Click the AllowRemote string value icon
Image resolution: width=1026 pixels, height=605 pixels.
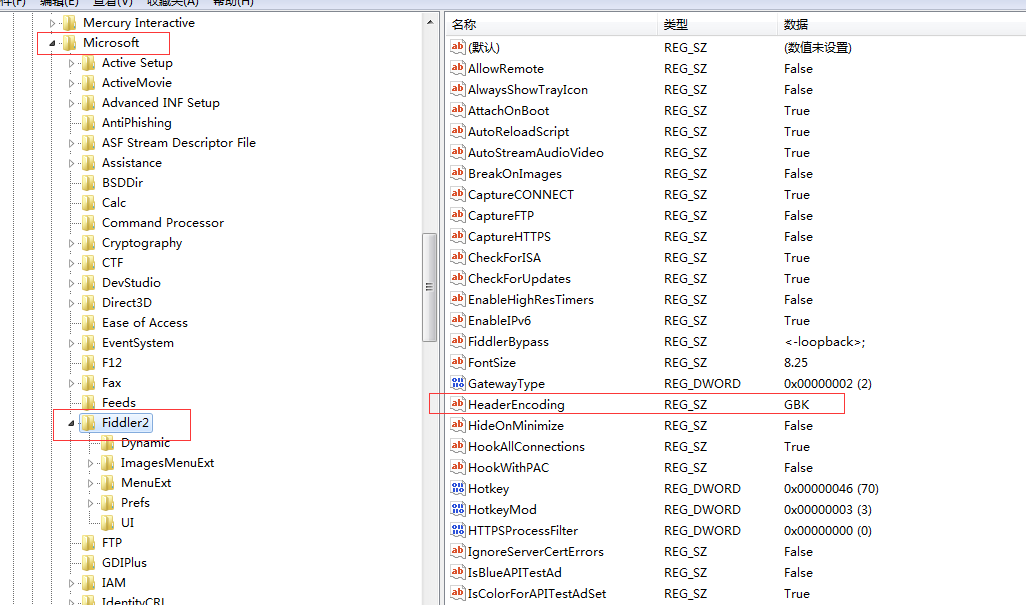tap(457, 67)
